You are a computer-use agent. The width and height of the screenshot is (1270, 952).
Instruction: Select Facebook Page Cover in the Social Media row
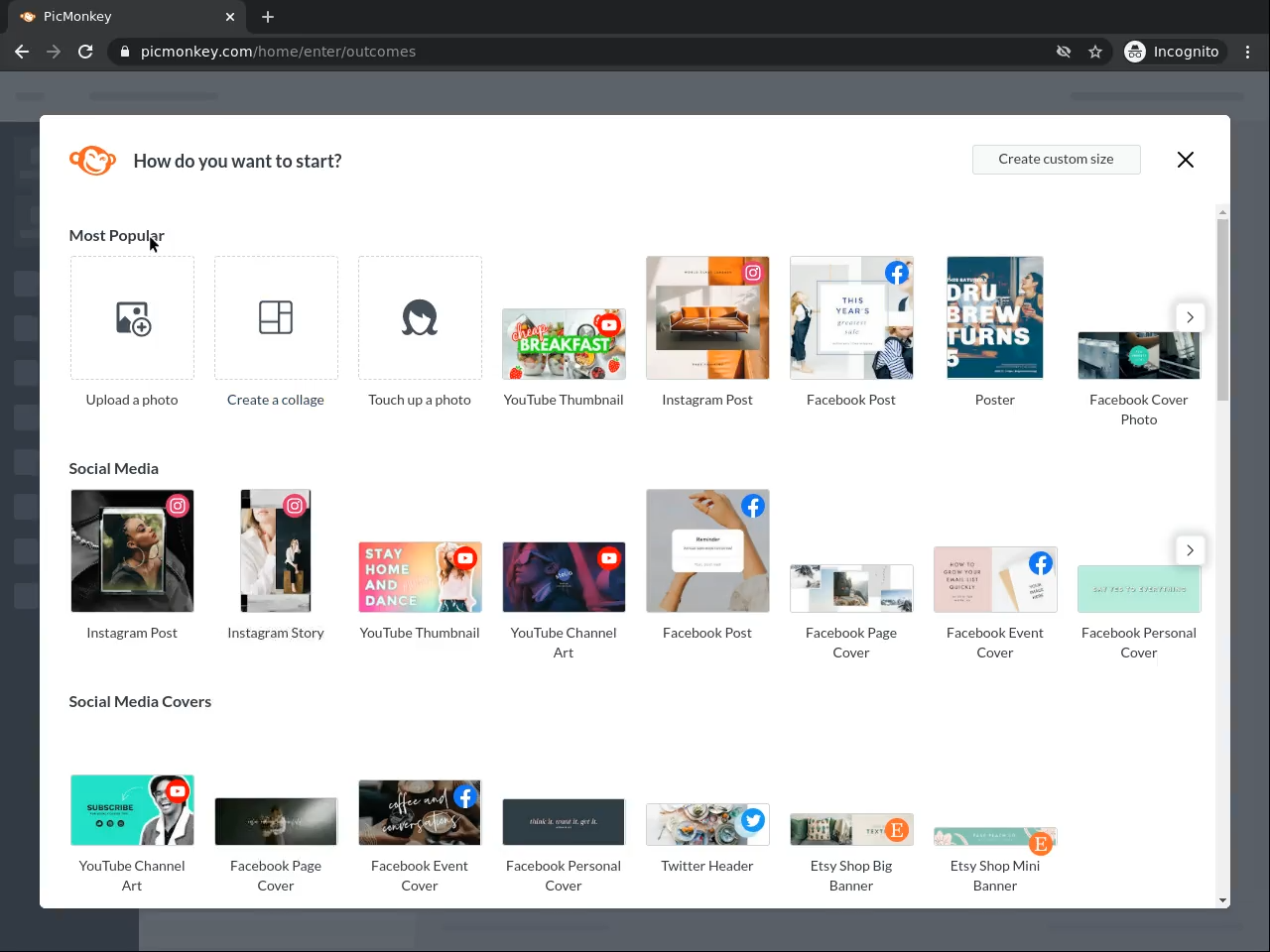tap(851, 588)
